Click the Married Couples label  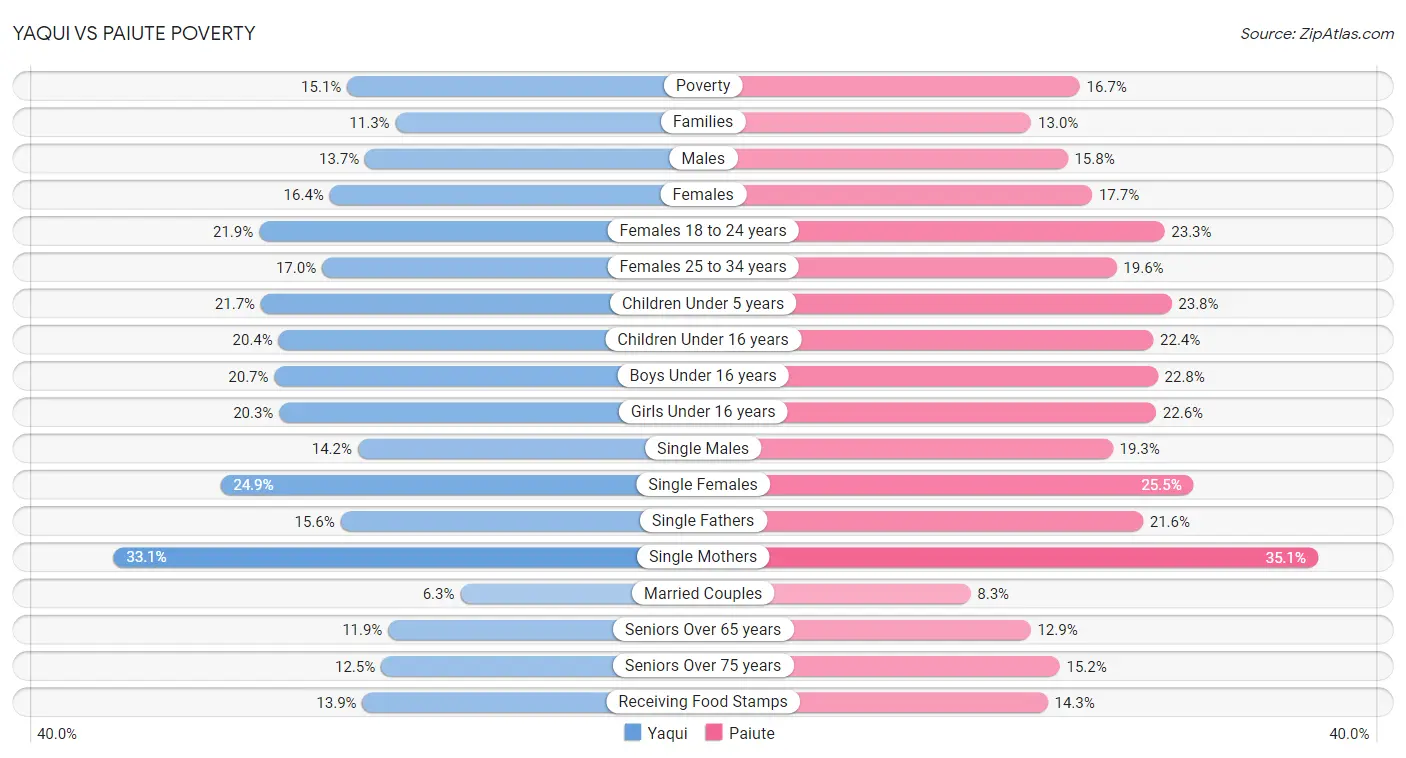point(703,593)
